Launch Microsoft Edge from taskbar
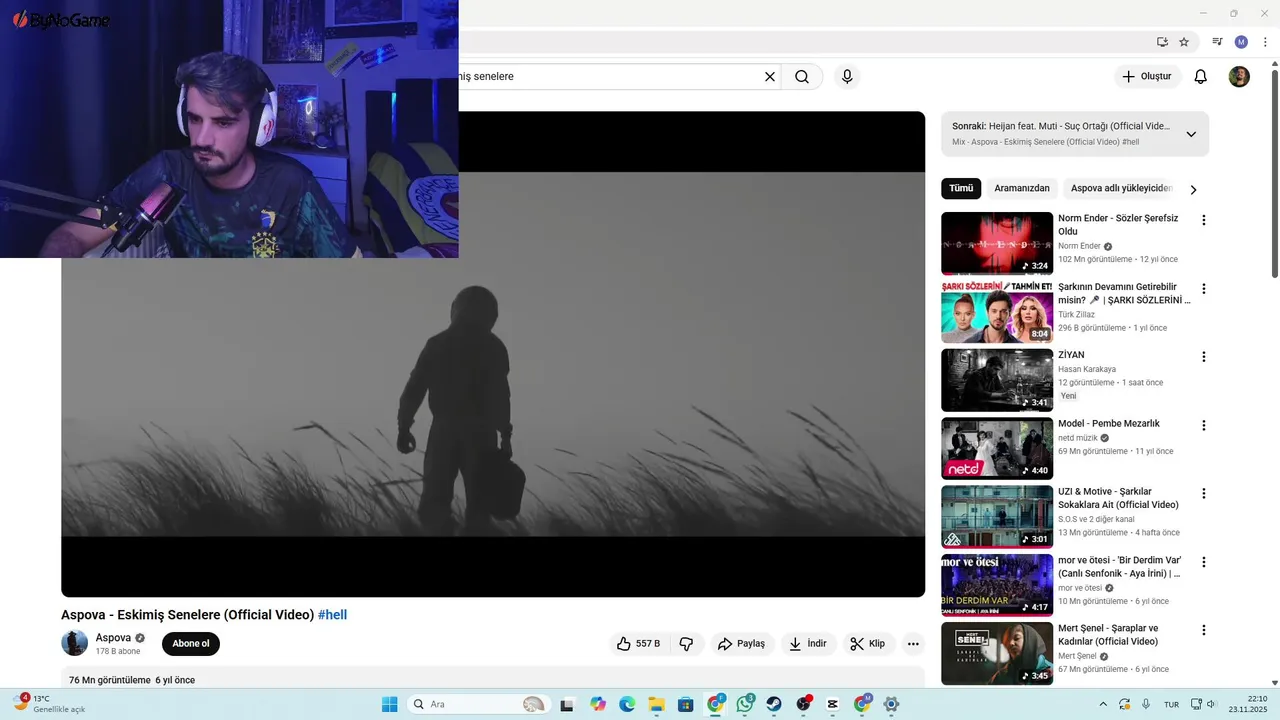The width and height of the screenshot is (1280, 720). click(x=627, y=704)
